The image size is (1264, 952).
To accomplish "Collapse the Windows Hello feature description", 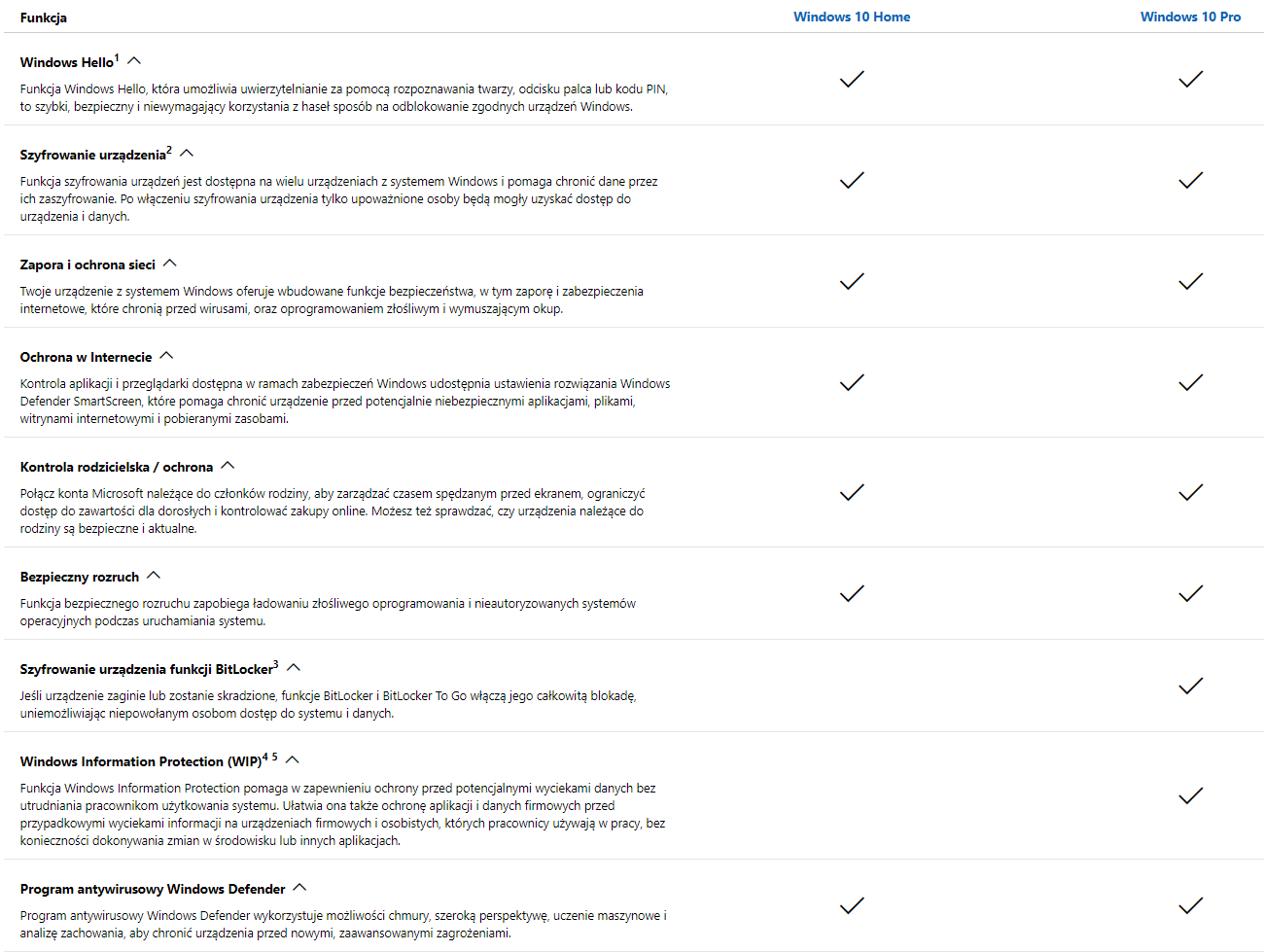I will [x=134, y=61].
